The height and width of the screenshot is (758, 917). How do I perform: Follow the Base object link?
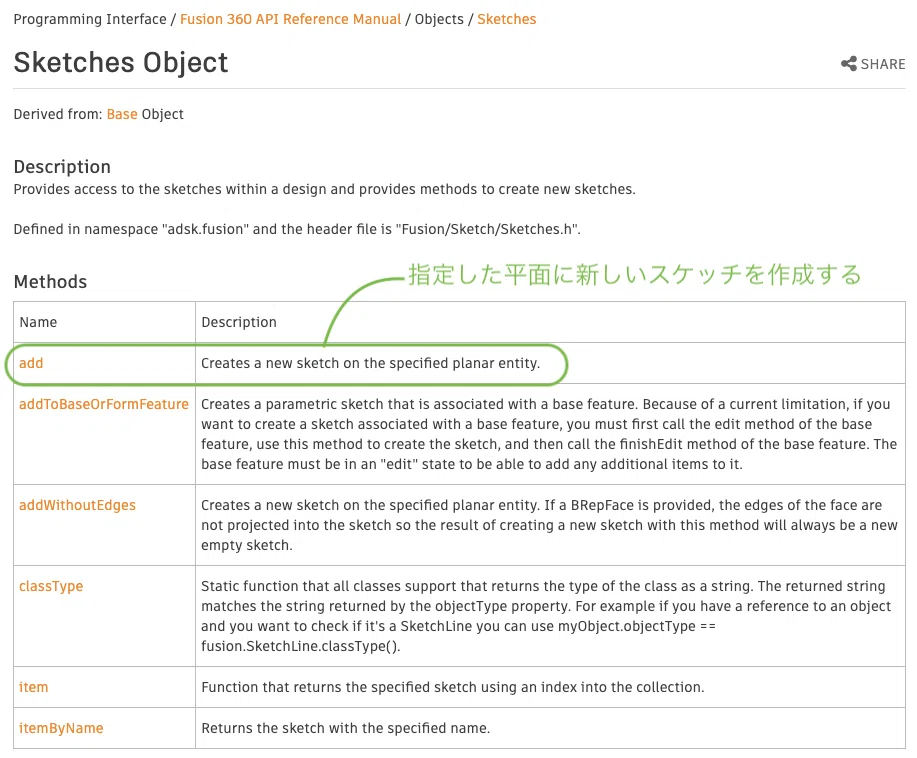click(x=122, y=114)
